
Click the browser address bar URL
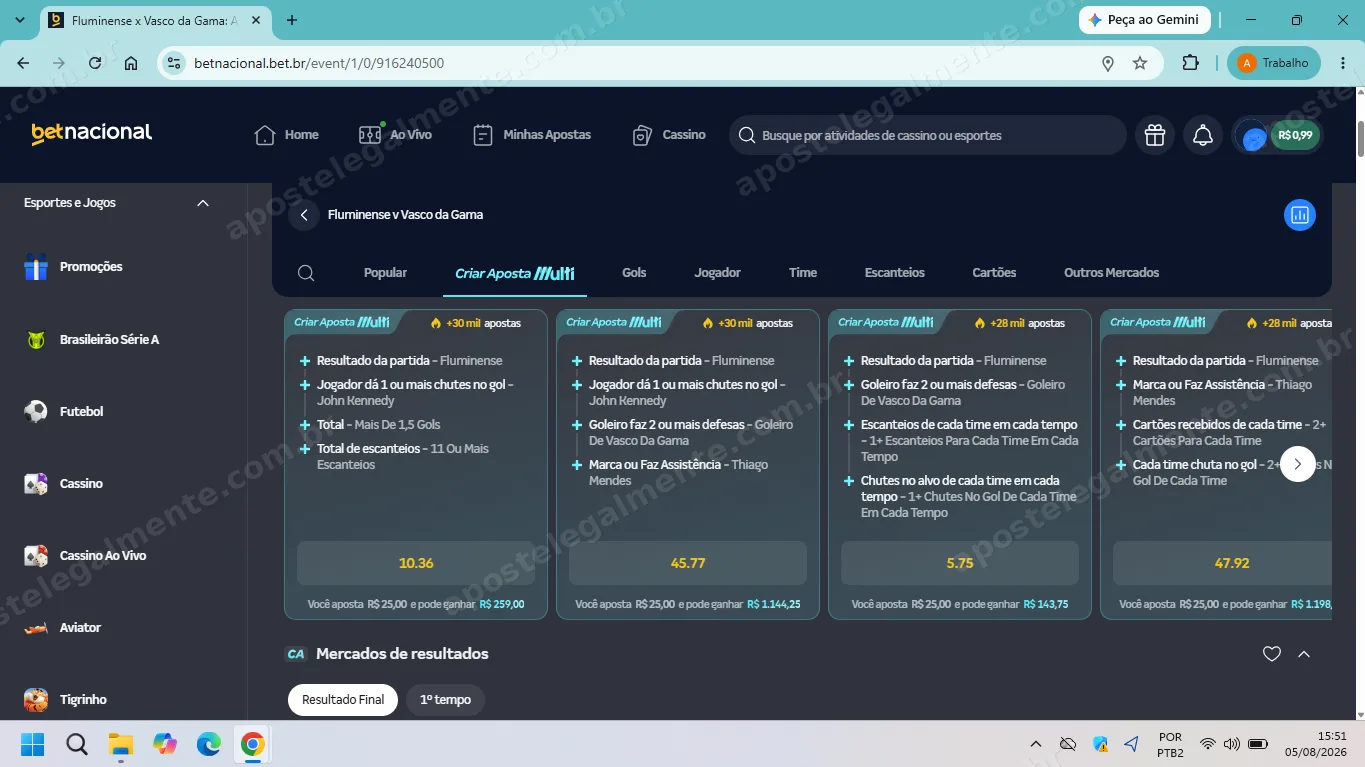pyautogui.click(x=319, y=63)
